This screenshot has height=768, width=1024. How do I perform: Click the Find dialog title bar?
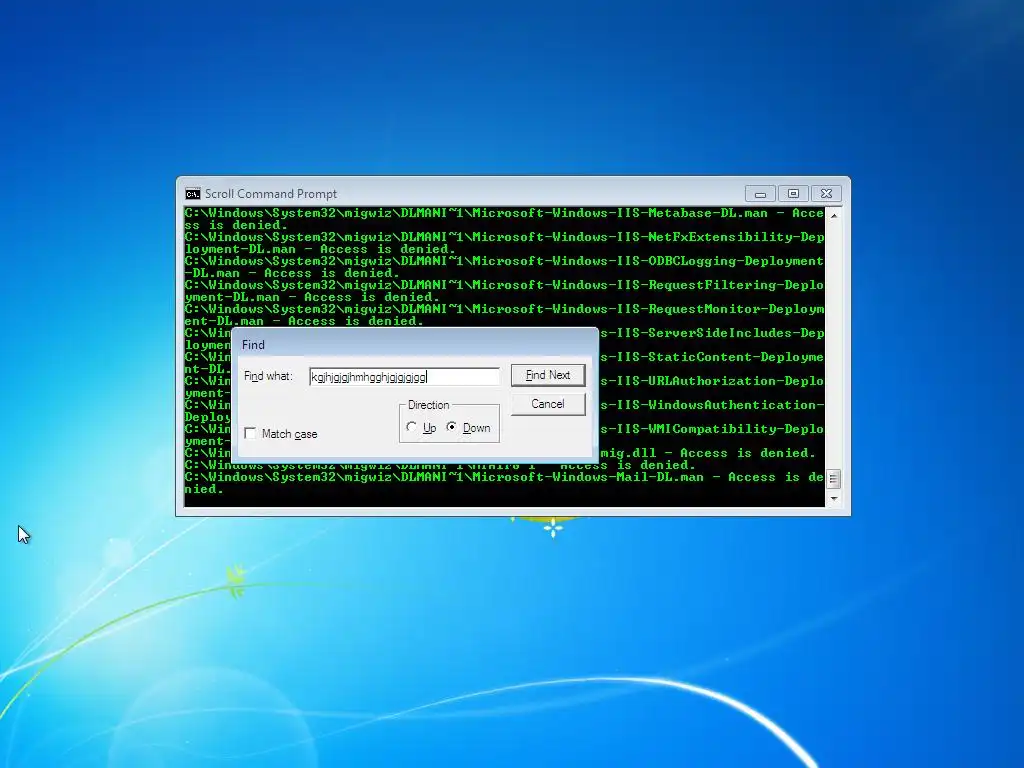pos(415,344)
